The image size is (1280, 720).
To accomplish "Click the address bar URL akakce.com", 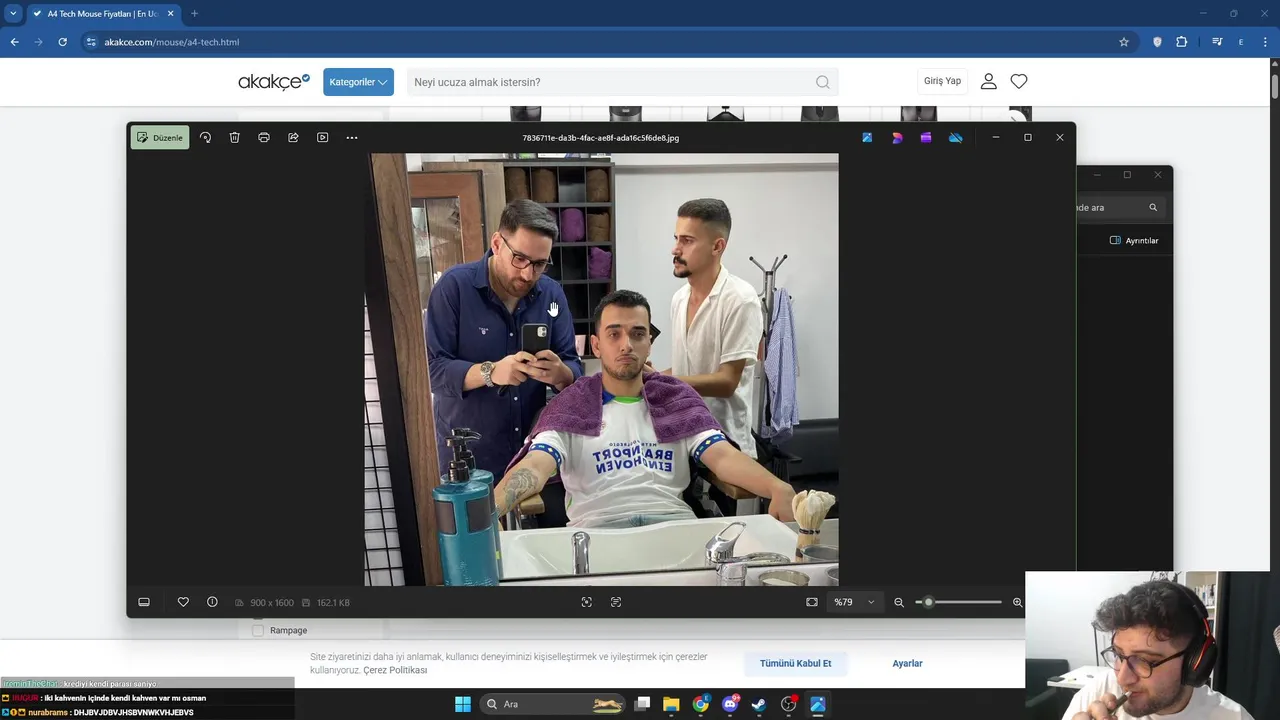I will (172, 42).
